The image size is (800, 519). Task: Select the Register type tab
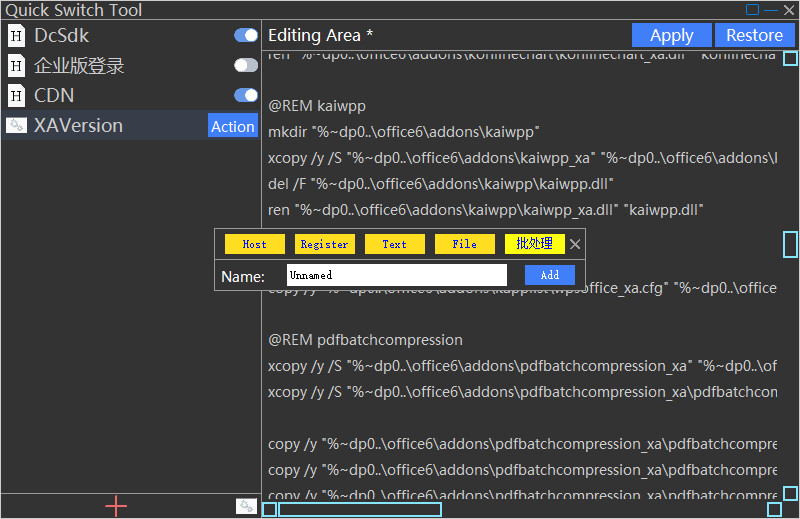tap(325, 244)
